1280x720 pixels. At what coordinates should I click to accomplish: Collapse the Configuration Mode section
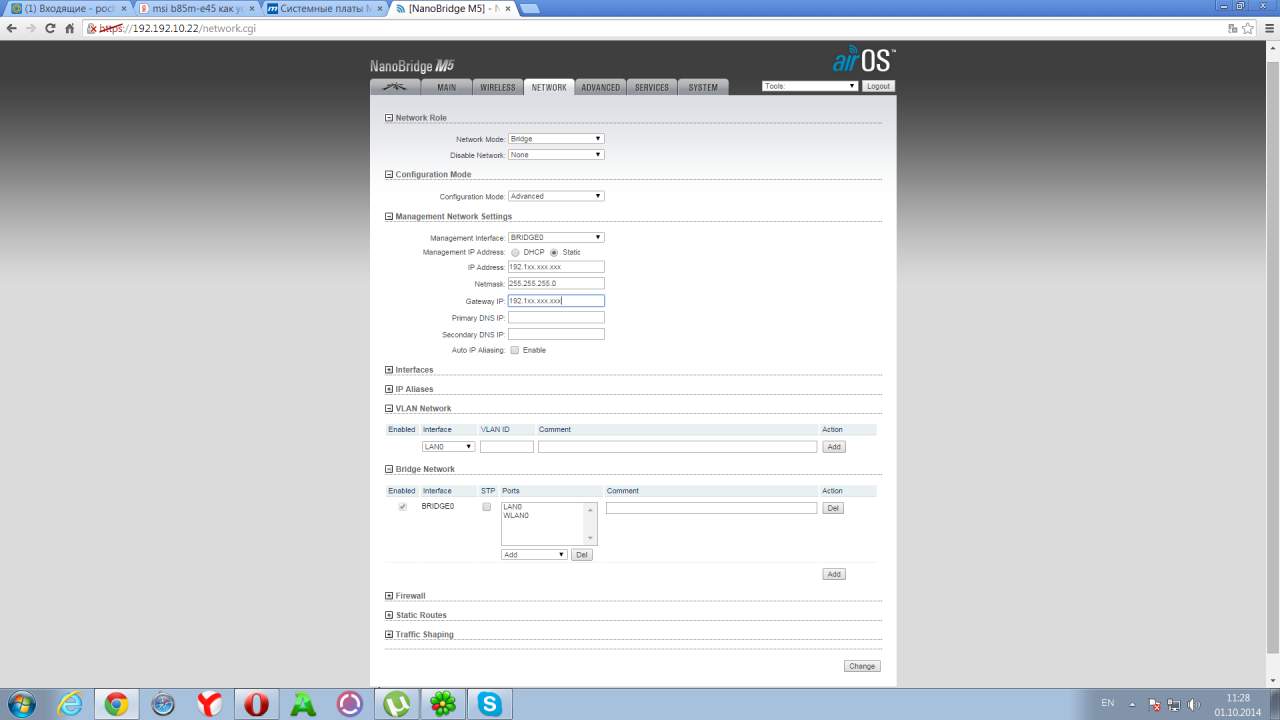389,175
